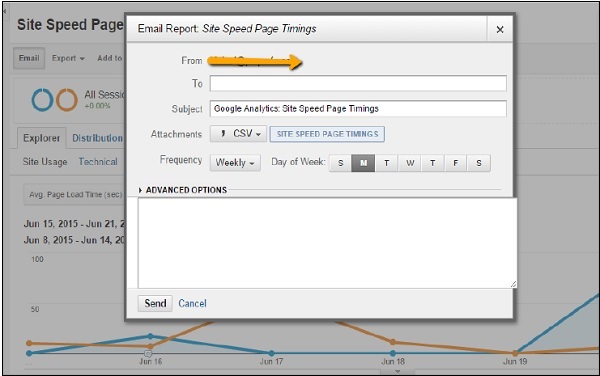This screenshot has width=600, height=376.
Task: Switch to the Explorer tab
Action: click(42, 138)
